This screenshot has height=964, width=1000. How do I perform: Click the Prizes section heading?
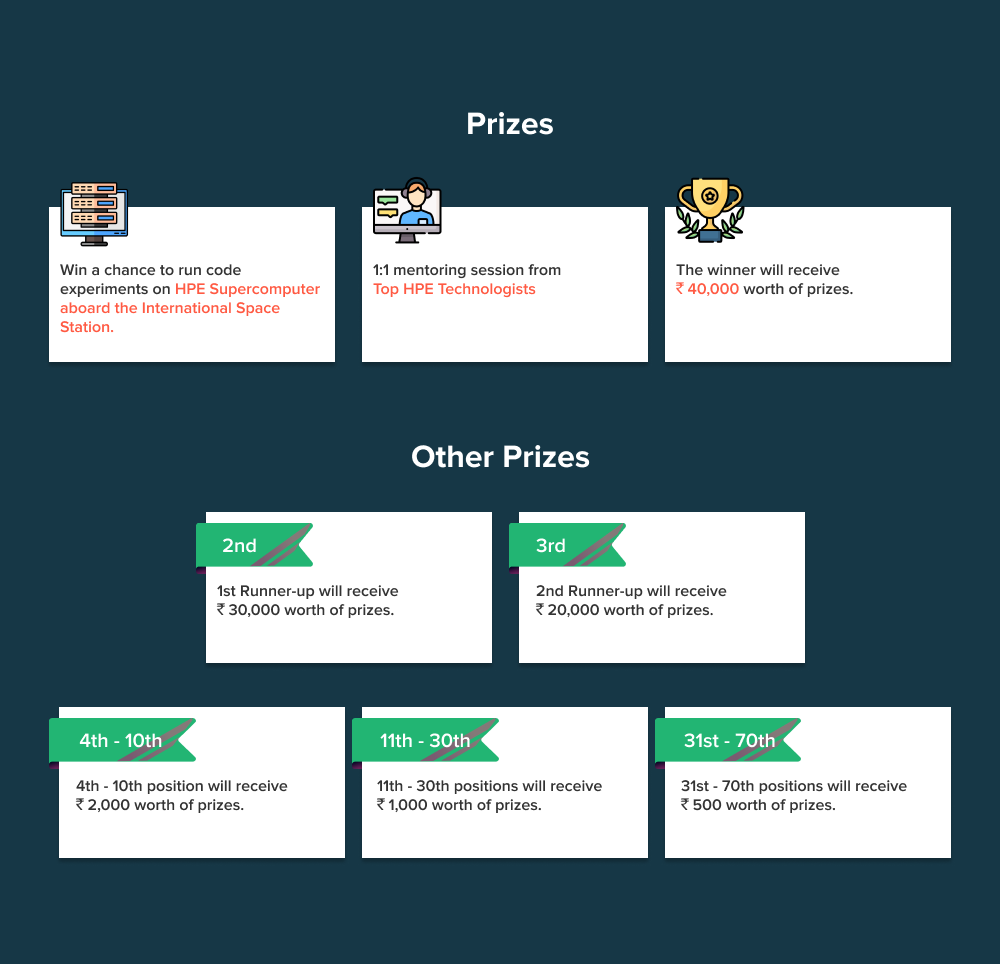(x=510, y=124)
